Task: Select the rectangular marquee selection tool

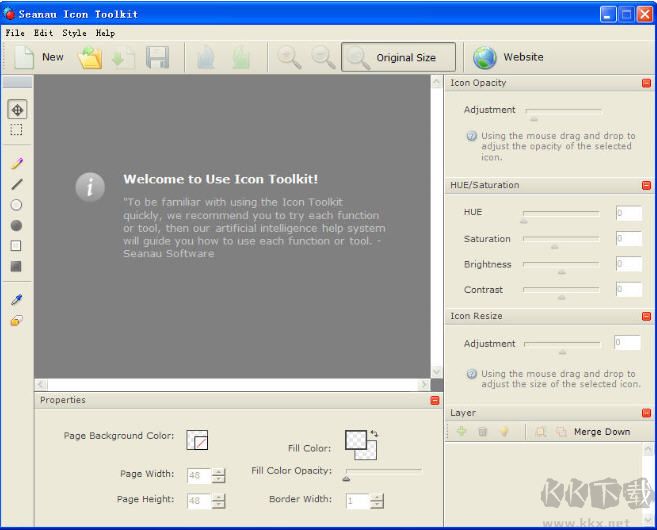Action: click(x=16, y=130)
